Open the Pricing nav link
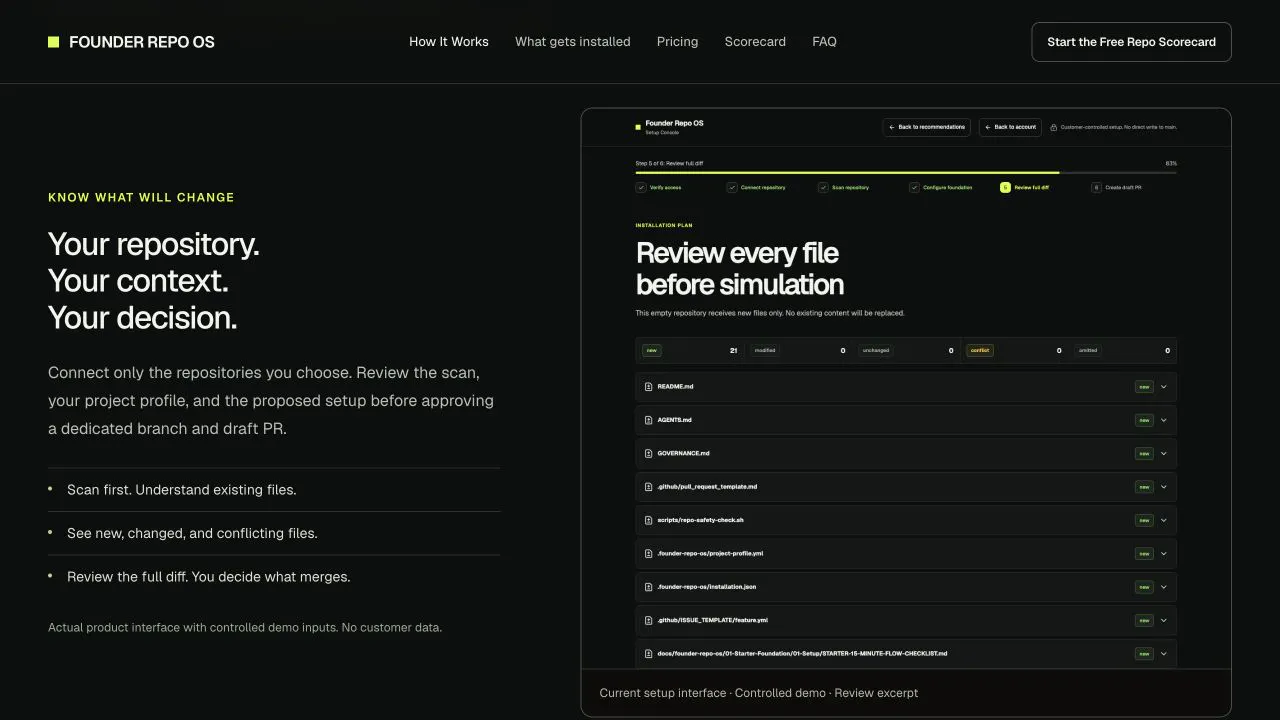 pos(678,42)
